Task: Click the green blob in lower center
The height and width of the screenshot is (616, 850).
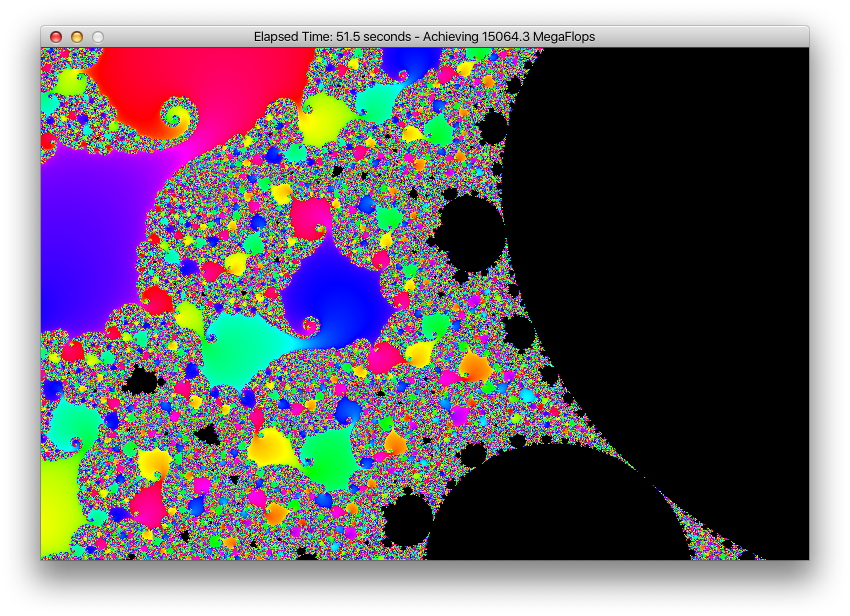Action: (327, 453)
